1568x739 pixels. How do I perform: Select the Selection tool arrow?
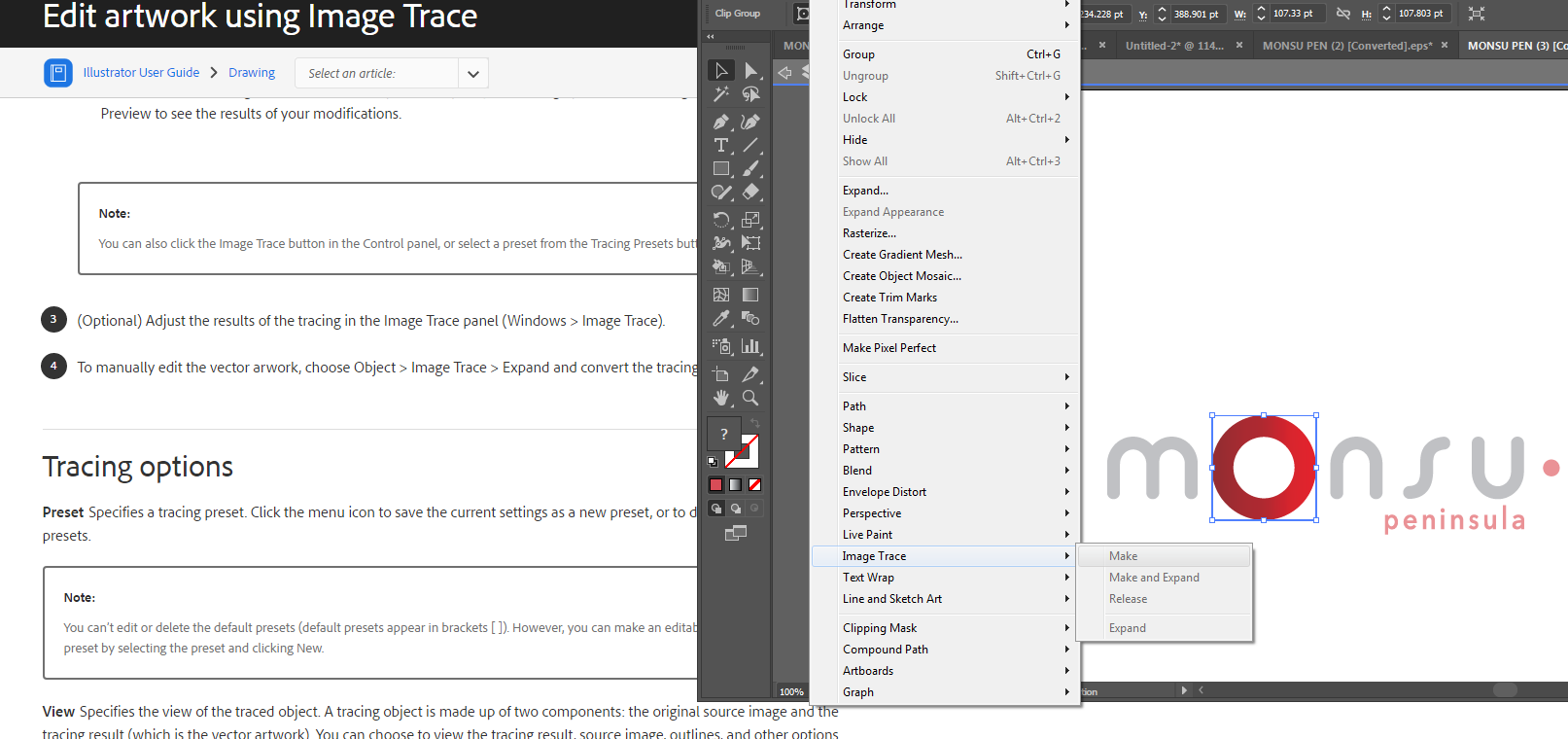(721, 70)
